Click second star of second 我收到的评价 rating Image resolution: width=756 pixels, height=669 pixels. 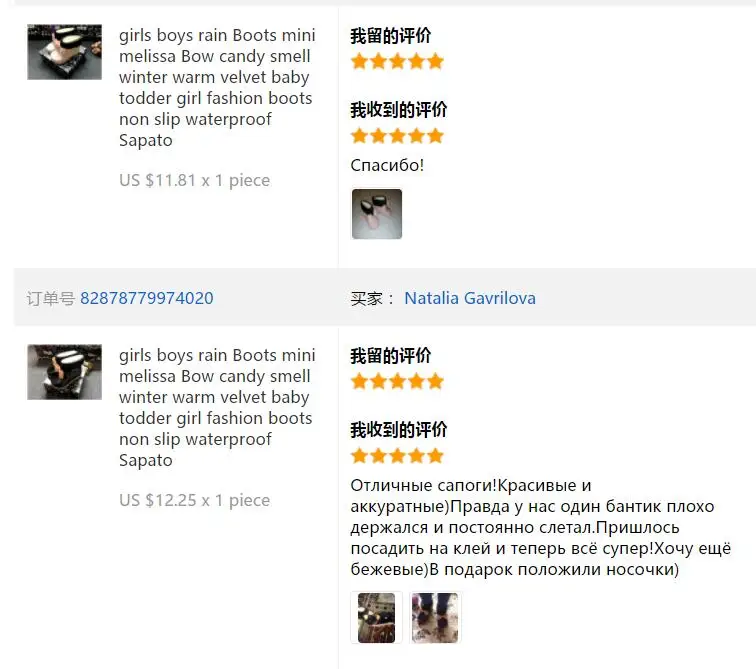378,456
